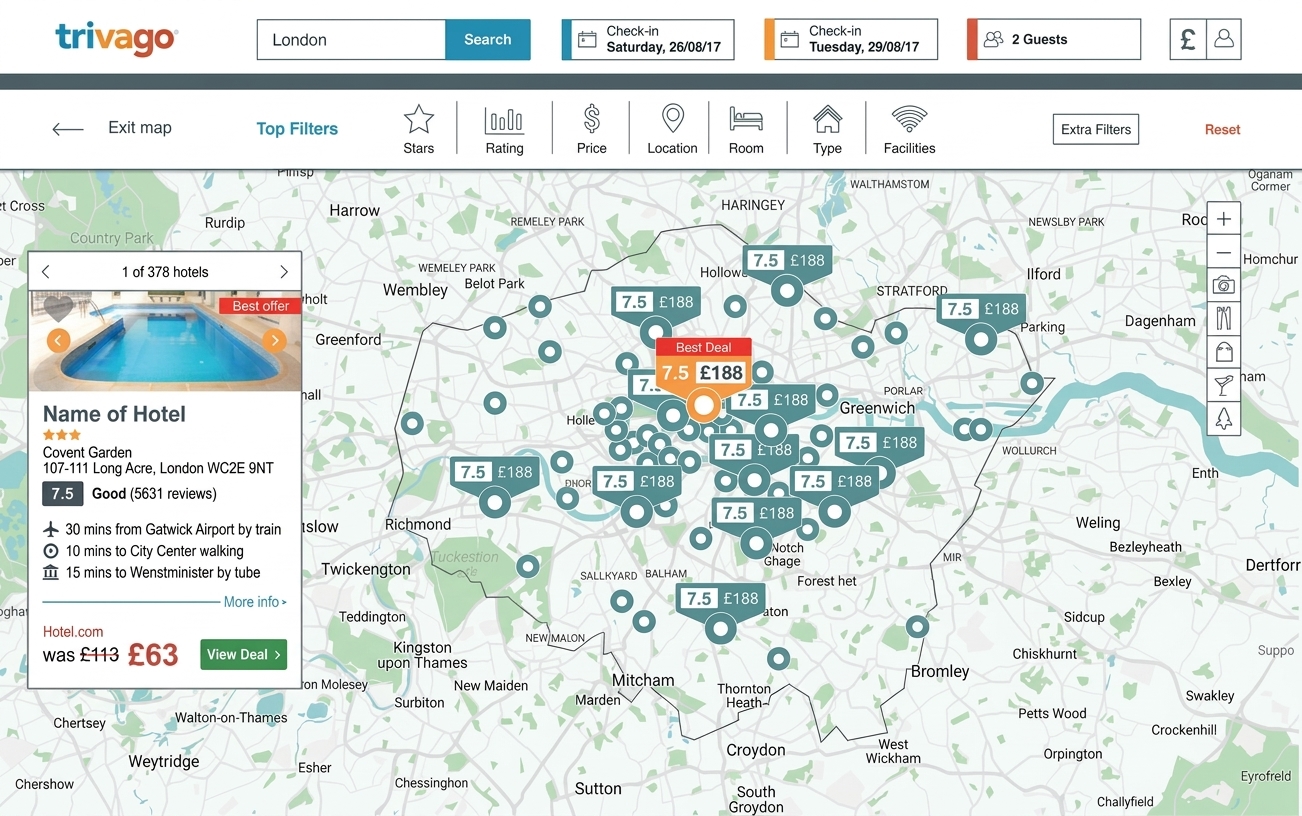The image size is (1302, 816).
Task: Favorite the hotel with heart icon
Action: (x=58, y=308)
